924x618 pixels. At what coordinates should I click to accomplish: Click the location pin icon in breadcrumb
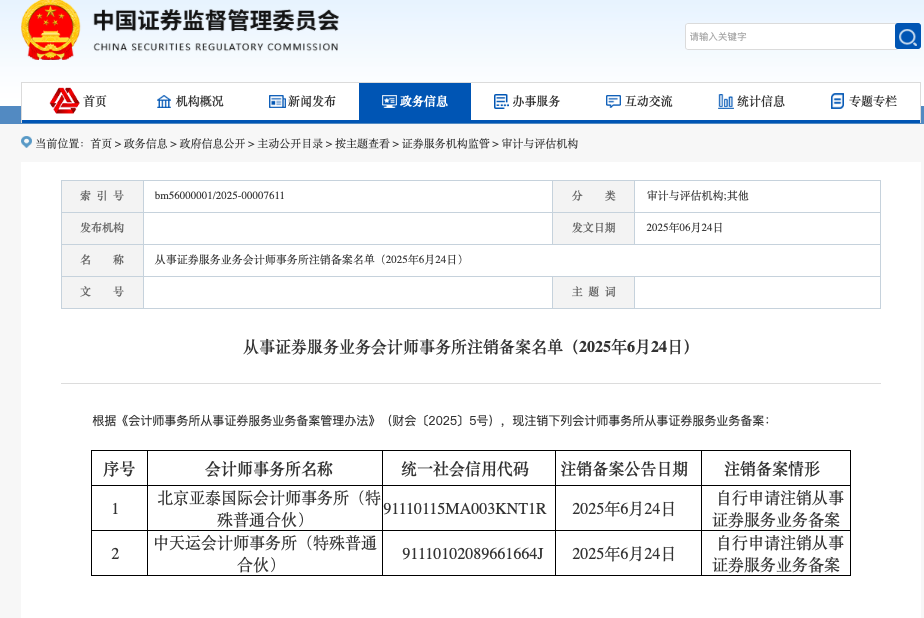click(27, 143)
